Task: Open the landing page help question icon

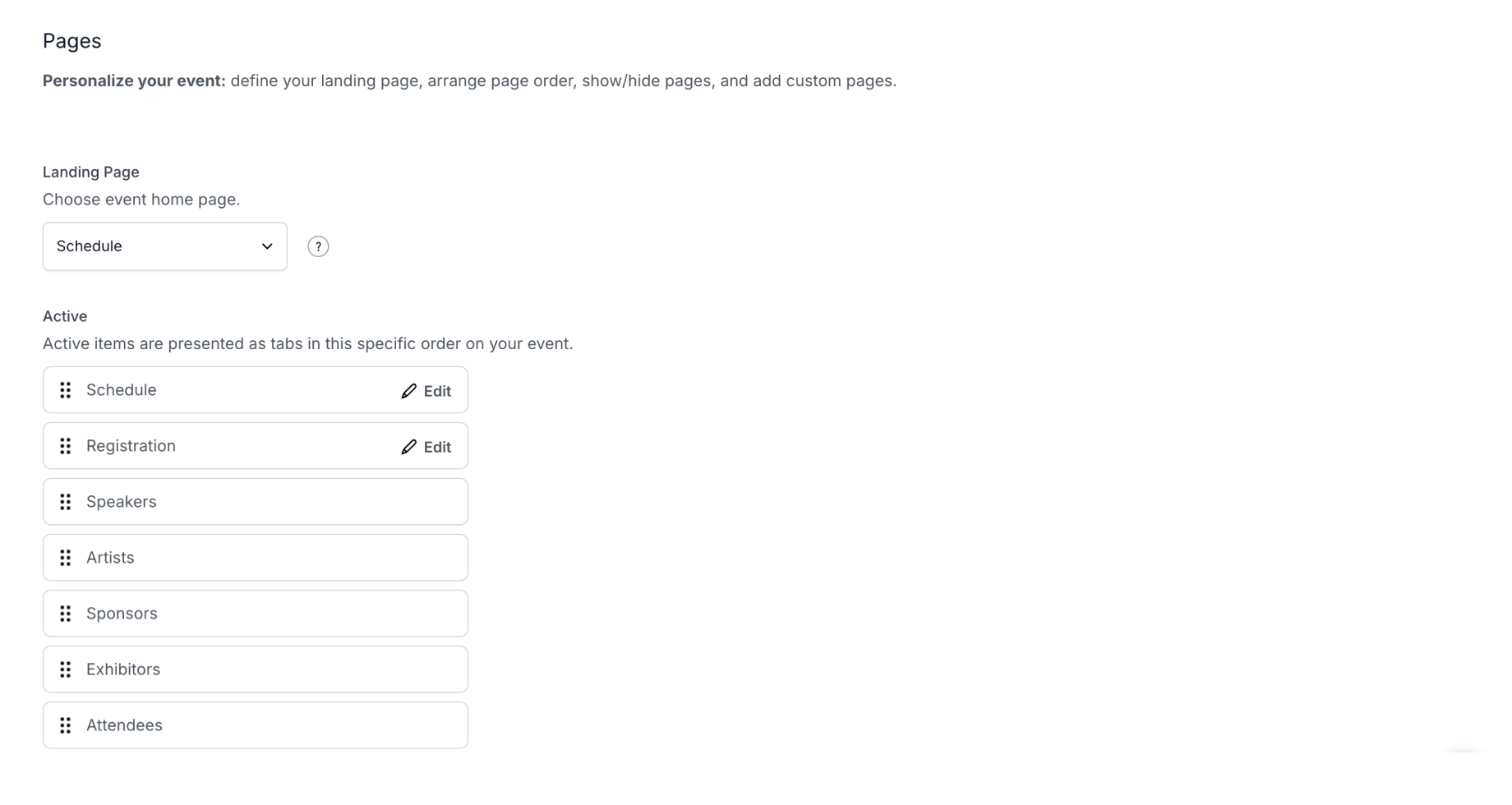Action: tap(318, 246)
